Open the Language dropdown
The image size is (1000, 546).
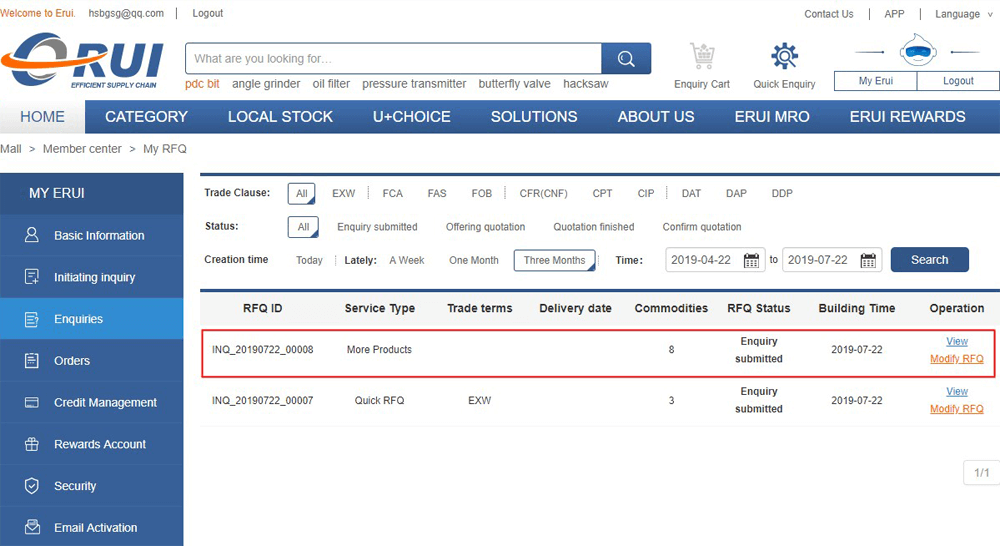point(963,14)
